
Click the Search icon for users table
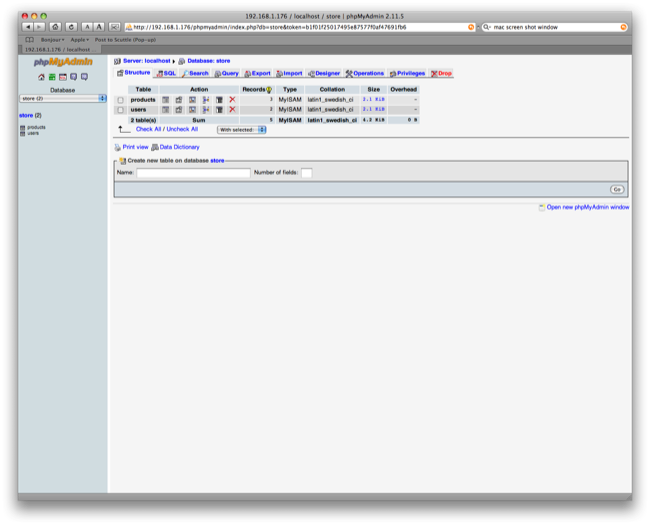(192, 110)
